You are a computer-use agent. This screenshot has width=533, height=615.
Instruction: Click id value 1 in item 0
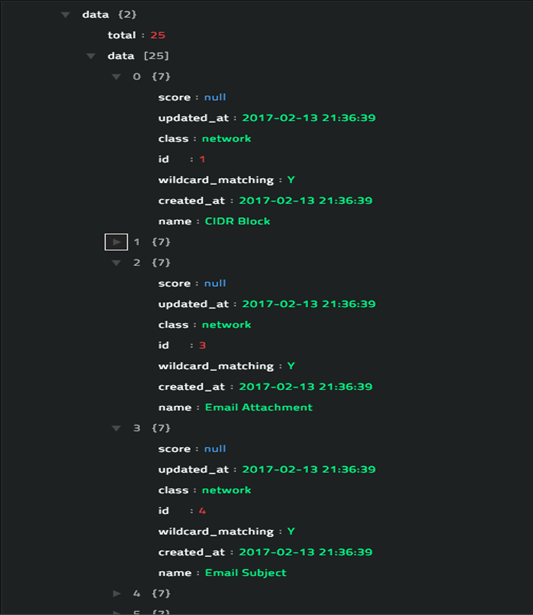tap(202, 159)
